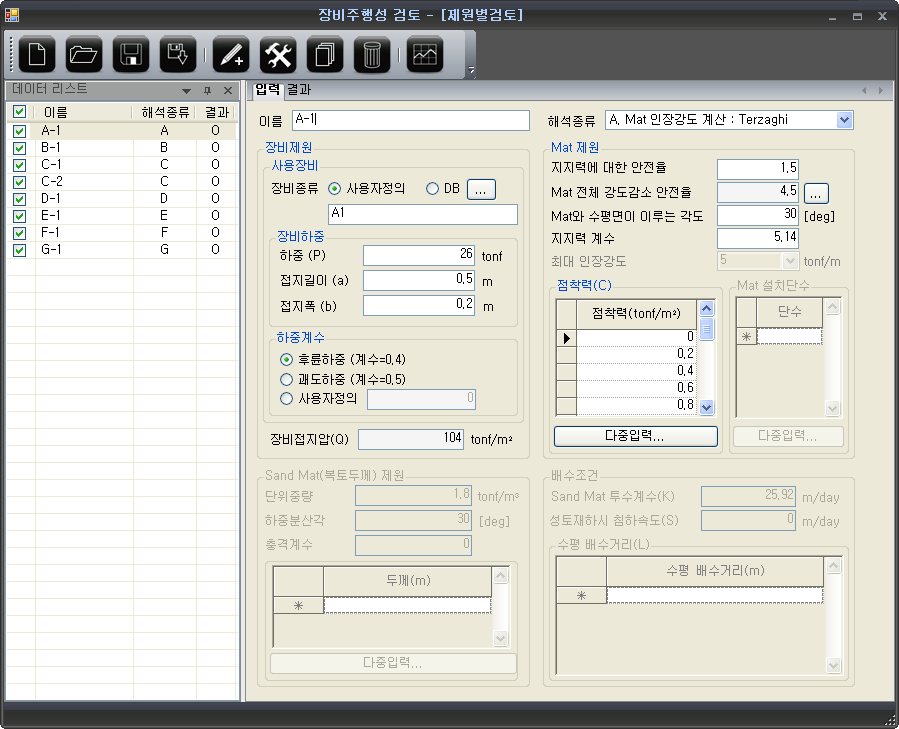The height and width of the screenshot is (729, 899).
Task: Click the 접지길이 (a) input field
Action: [x=419, y=280]
